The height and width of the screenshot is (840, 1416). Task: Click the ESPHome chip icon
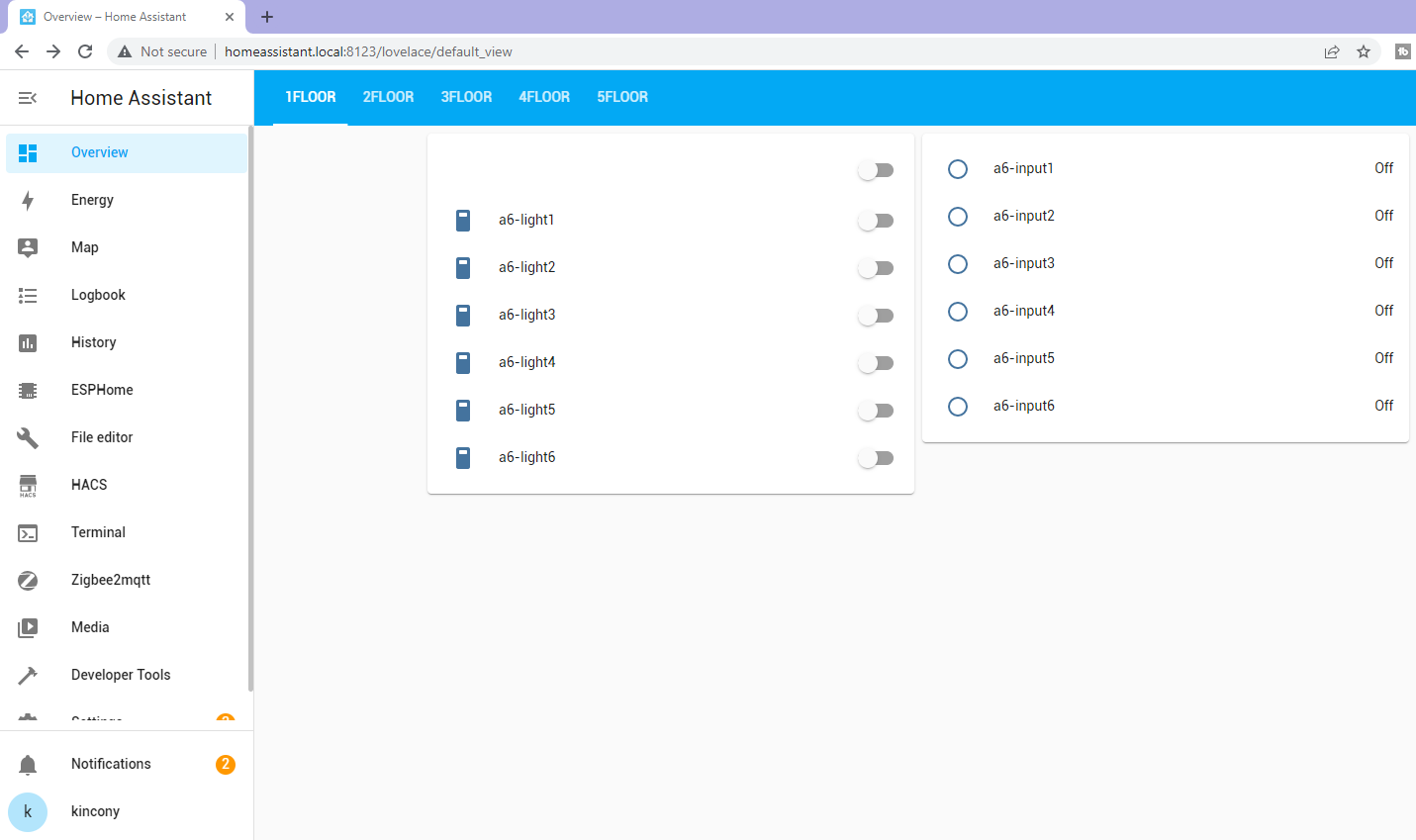click(x=28, y=390)
